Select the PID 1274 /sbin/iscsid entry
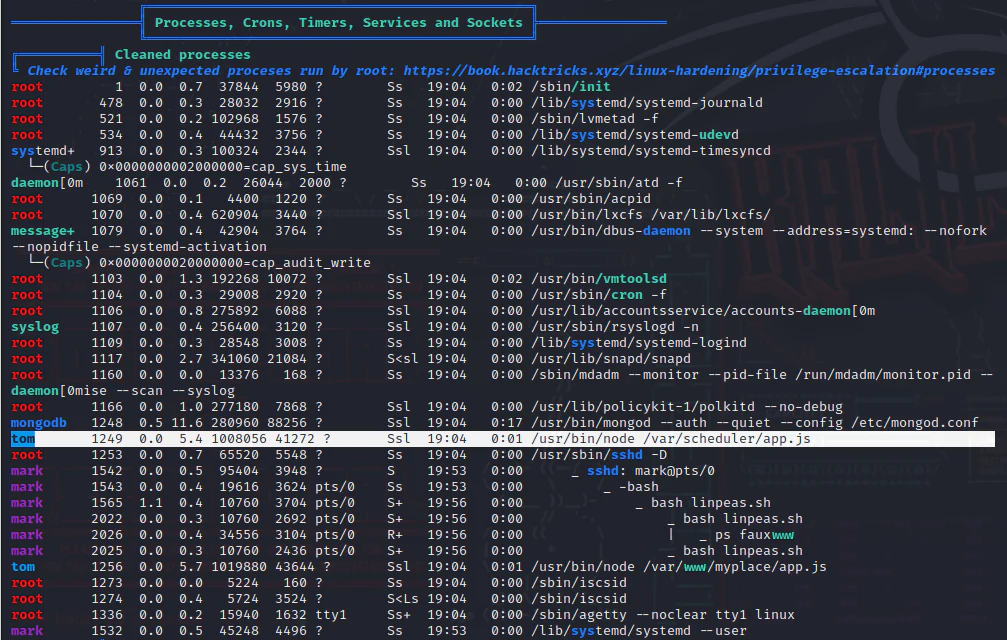This screenshot has width=1007, height=640. click(579, 599)
